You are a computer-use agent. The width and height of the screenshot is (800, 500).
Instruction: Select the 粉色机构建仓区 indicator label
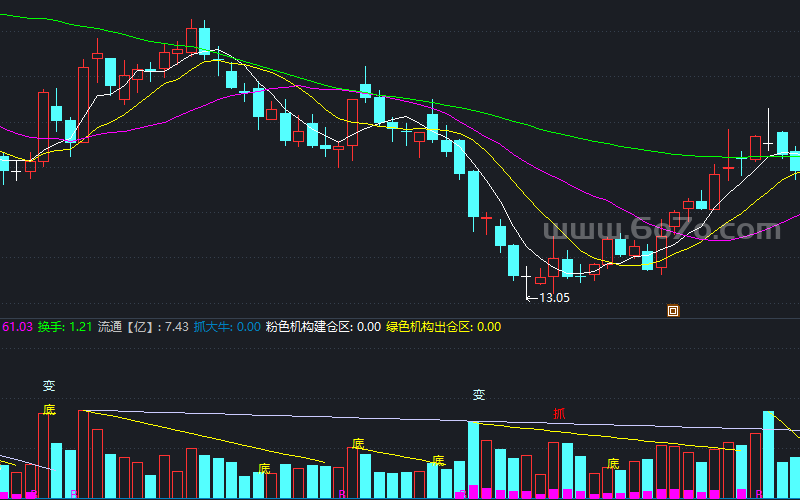(x=322, y=326)
